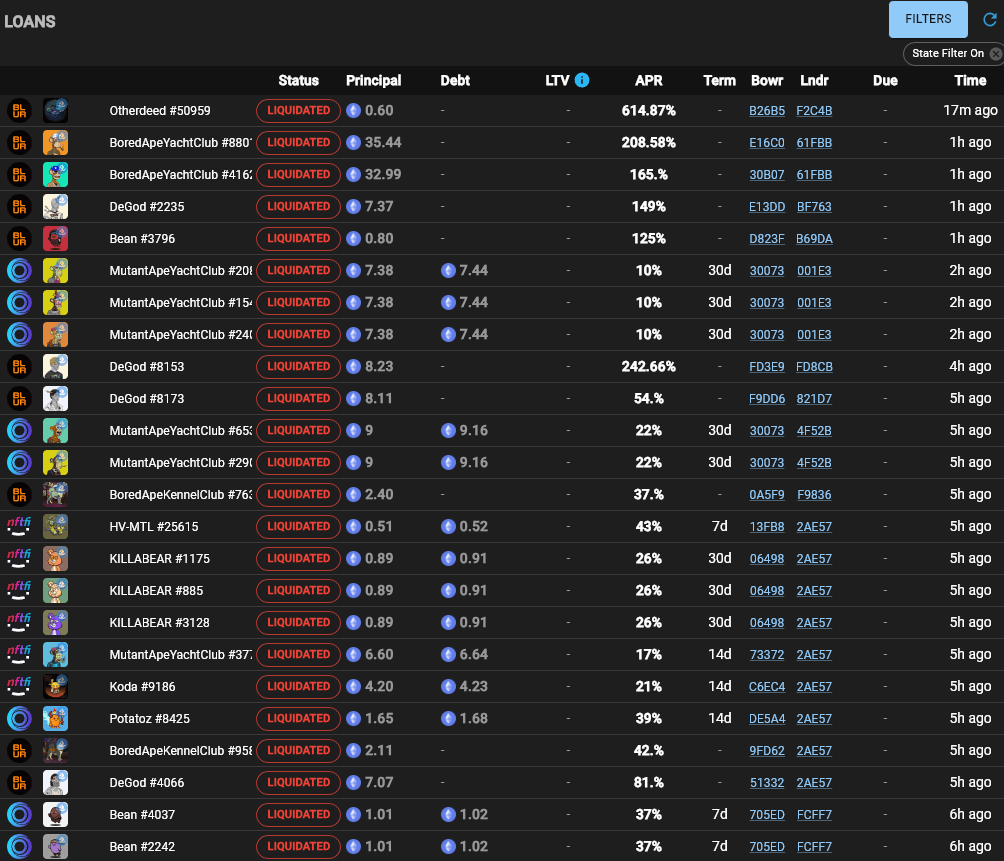1004x861 pixels.
Task: Open borrower link B26B5
Action: click(x=767, y=111)
